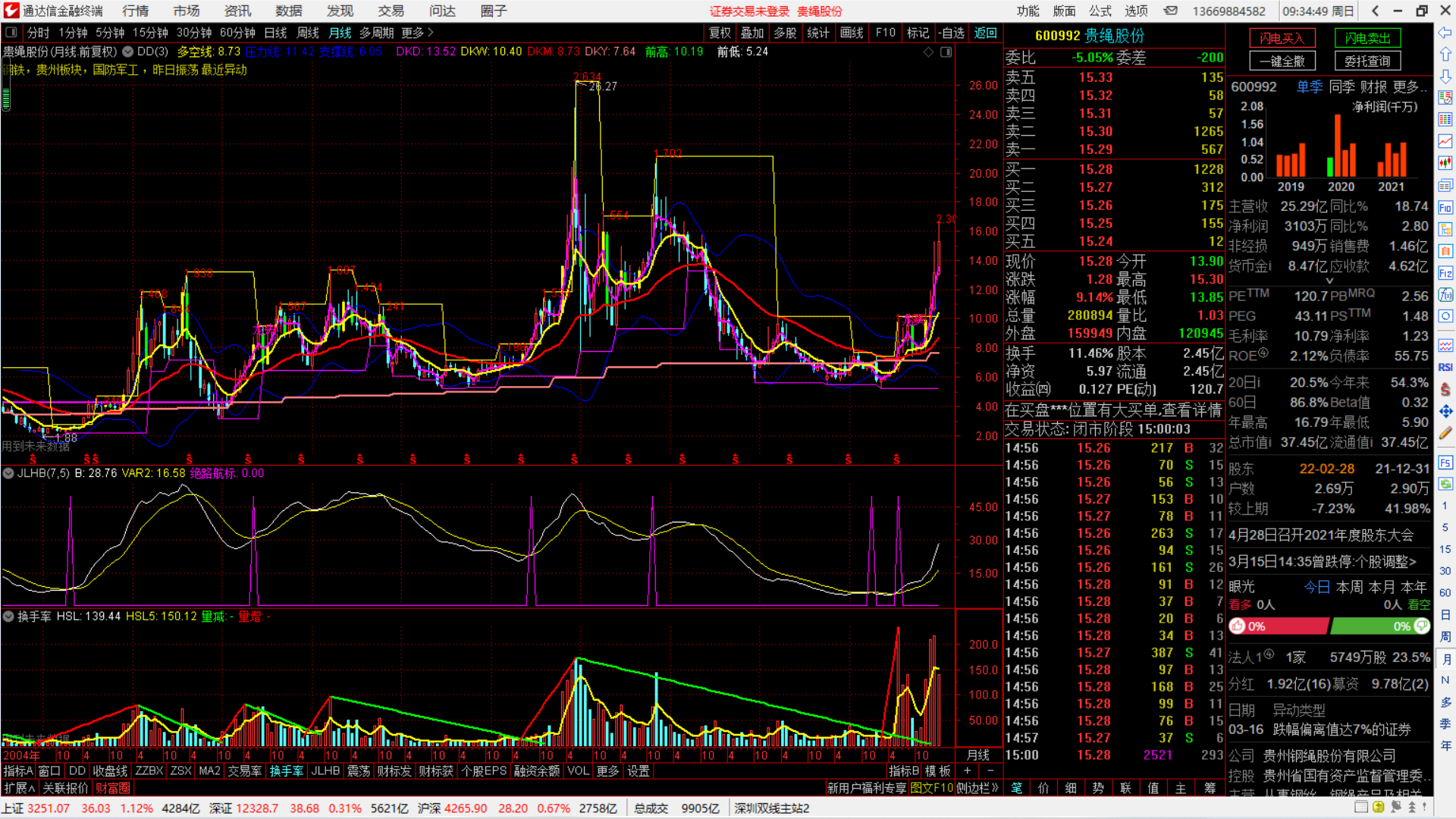Expand the chevron below 货币金 row

point(1329,281)
